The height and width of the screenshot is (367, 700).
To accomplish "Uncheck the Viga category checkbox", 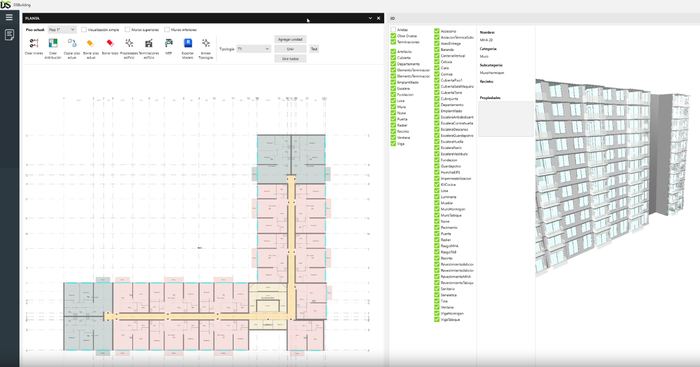I will 393,144.
